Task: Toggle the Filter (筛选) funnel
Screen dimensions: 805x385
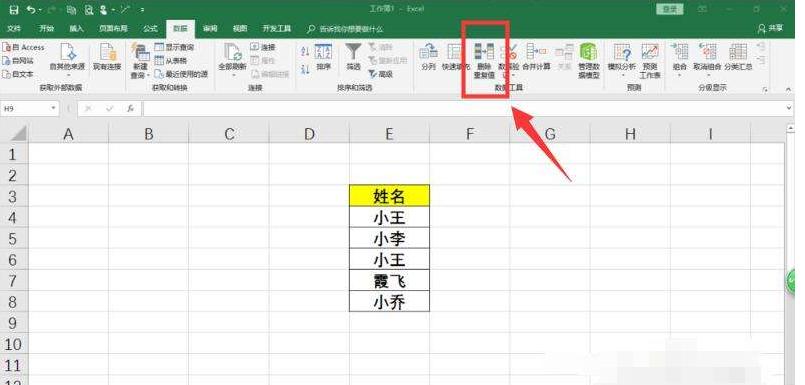Action: (x=353, y=57)
